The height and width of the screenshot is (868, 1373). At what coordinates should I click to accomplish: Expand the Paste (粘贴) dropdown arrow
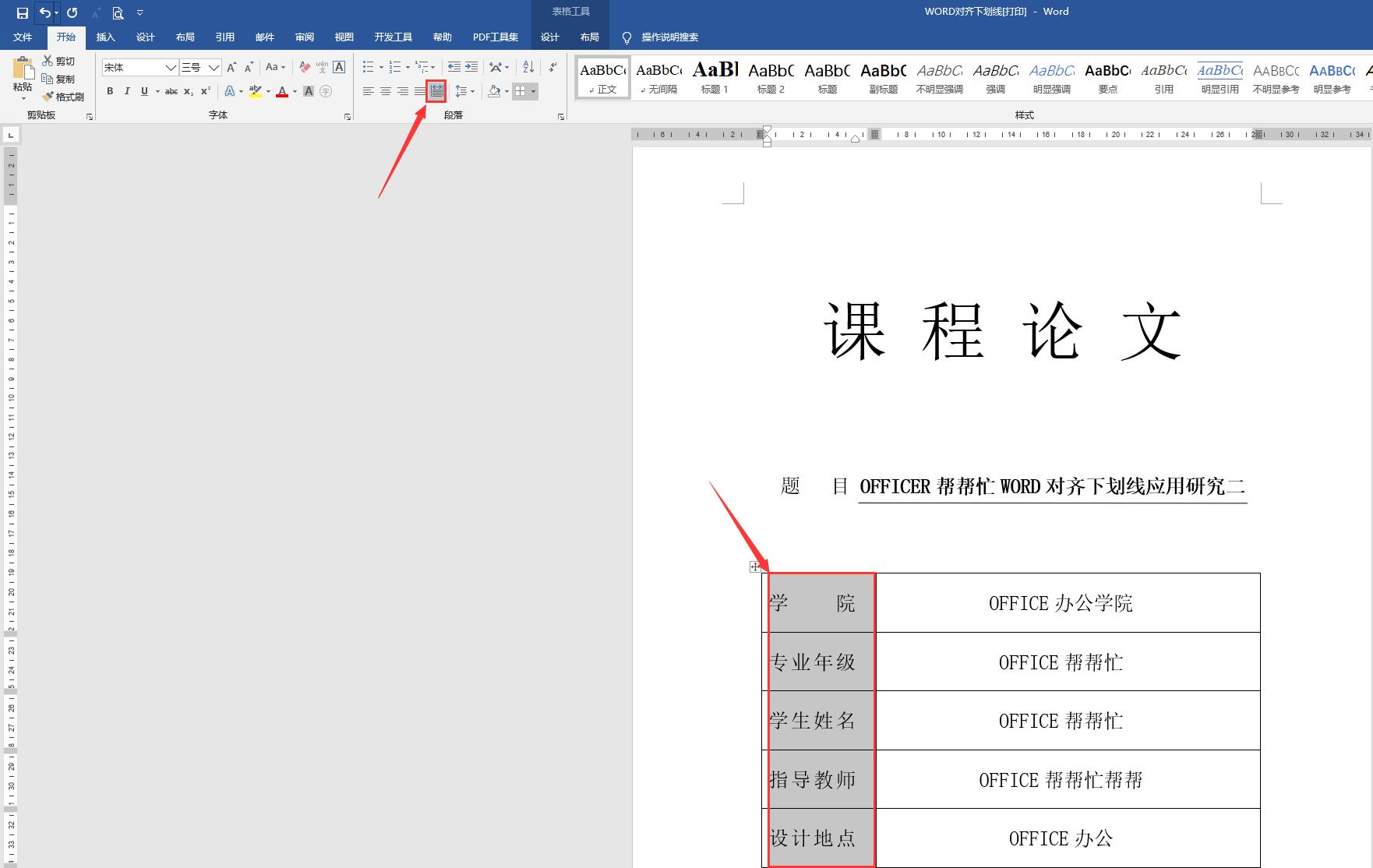tap(23, 98)
